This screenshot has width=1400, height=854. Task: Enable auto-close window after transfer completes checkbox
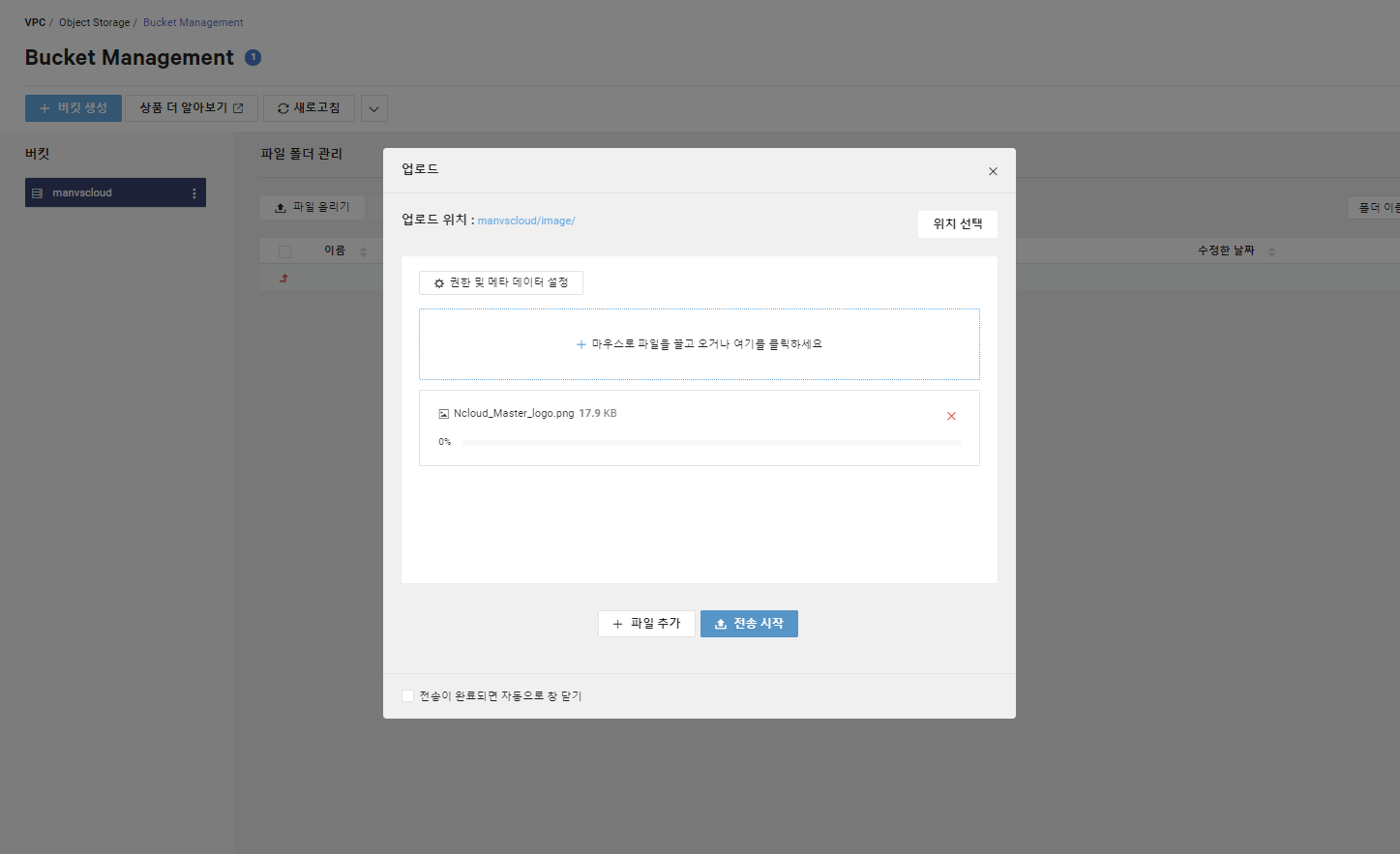pos(407,695)
